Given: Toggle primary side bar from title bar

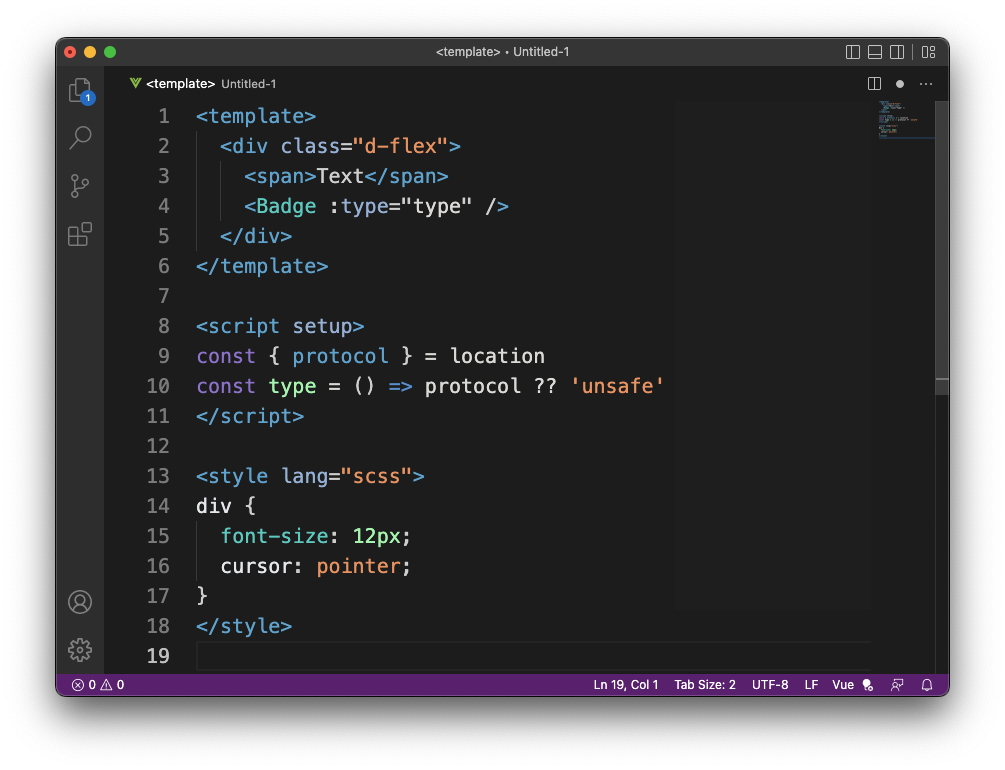Looking at the screenshot, I should coord(852,52).
